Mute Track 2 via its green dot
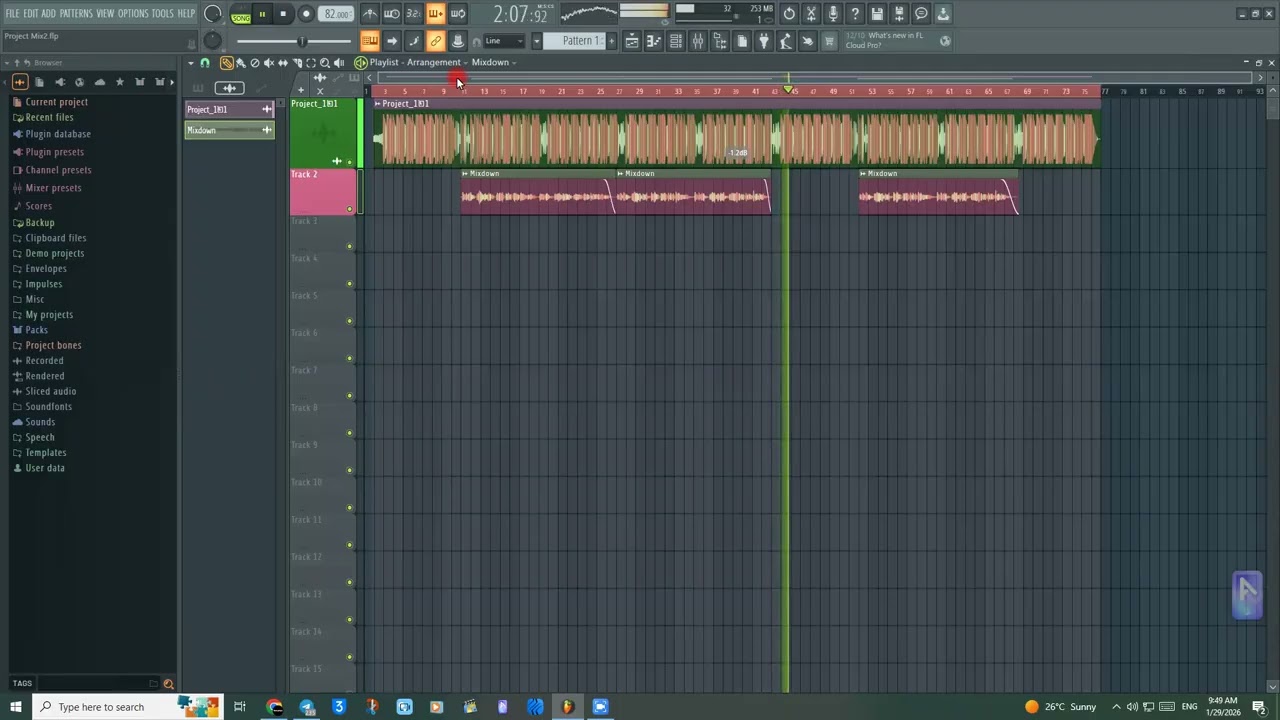 pos(349,209)
